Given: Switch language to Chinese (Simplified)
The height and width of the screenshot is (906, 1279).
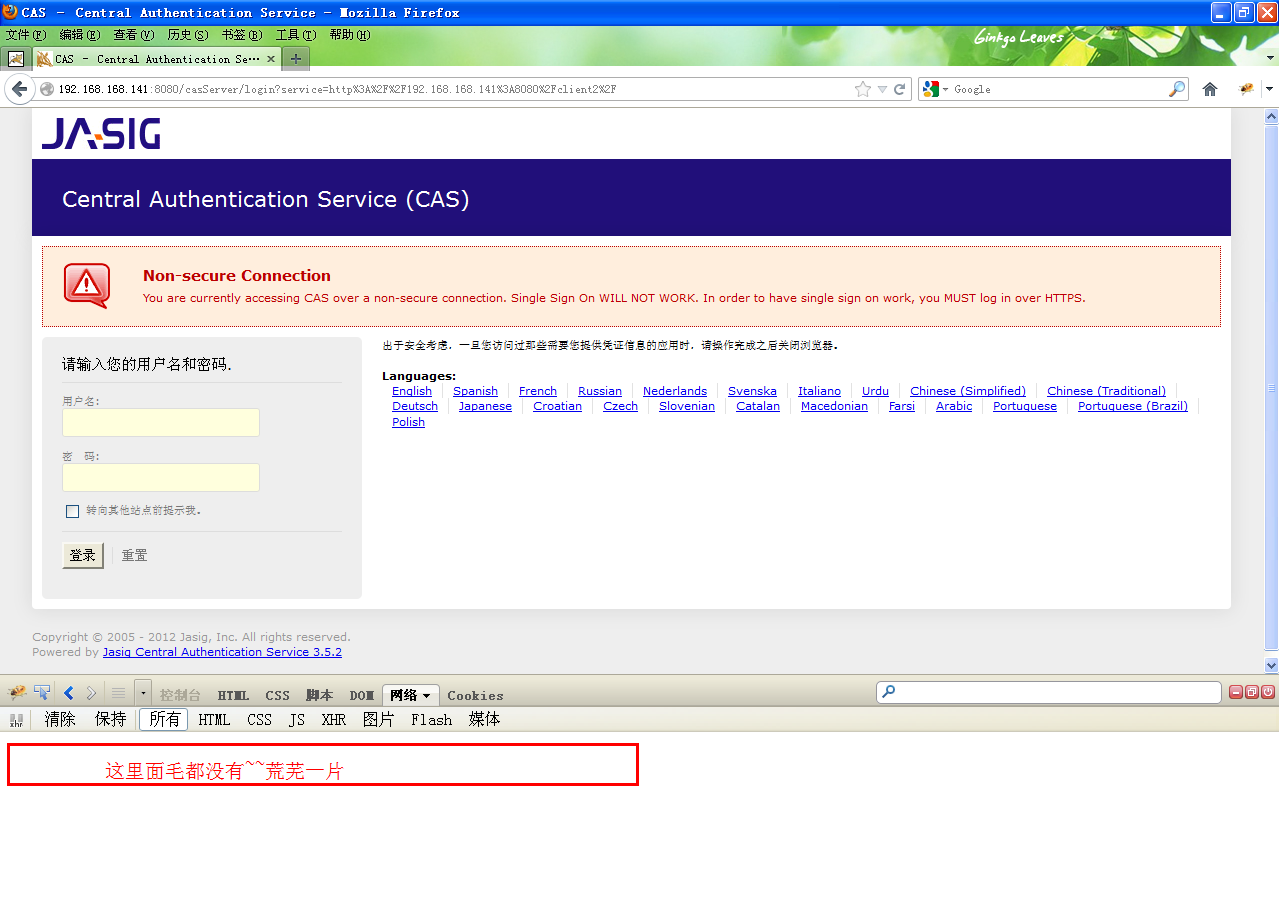Looking at the screenshot, I should coord(968,391).
